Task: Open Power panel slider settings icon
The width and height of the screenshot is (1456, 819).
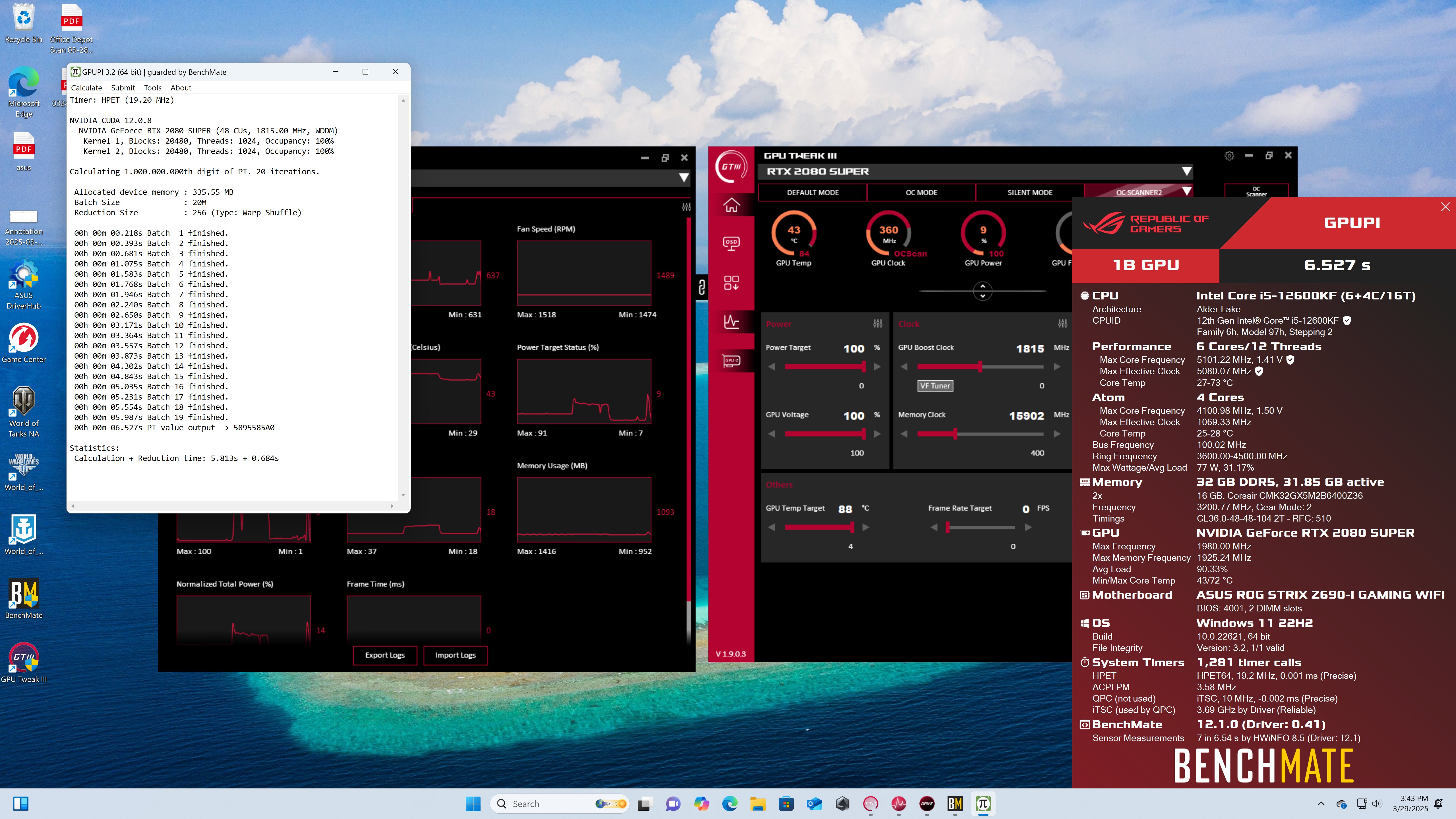Action: tap(877, 324)
